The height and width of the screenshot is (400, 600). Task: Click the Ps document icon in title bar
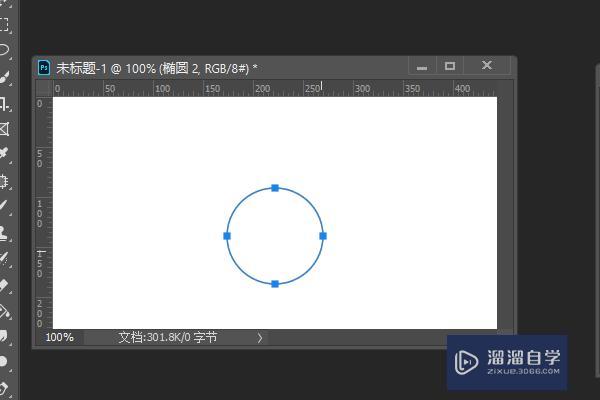click(x=44, y=68)
